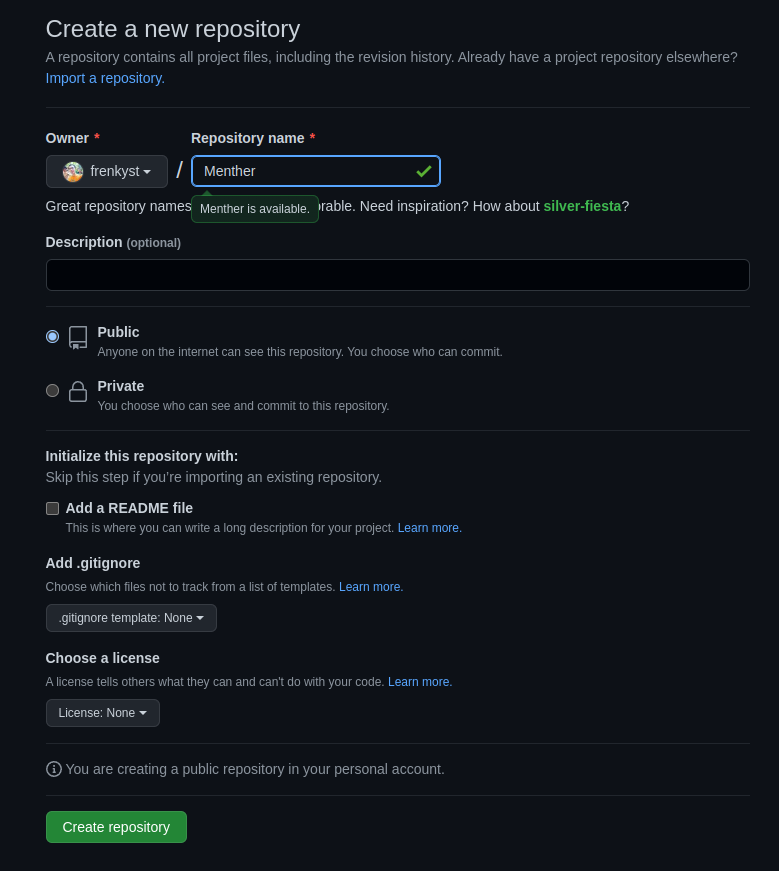
Task: Click "Learn more" under Choose a license
Action: coord(419,681)
